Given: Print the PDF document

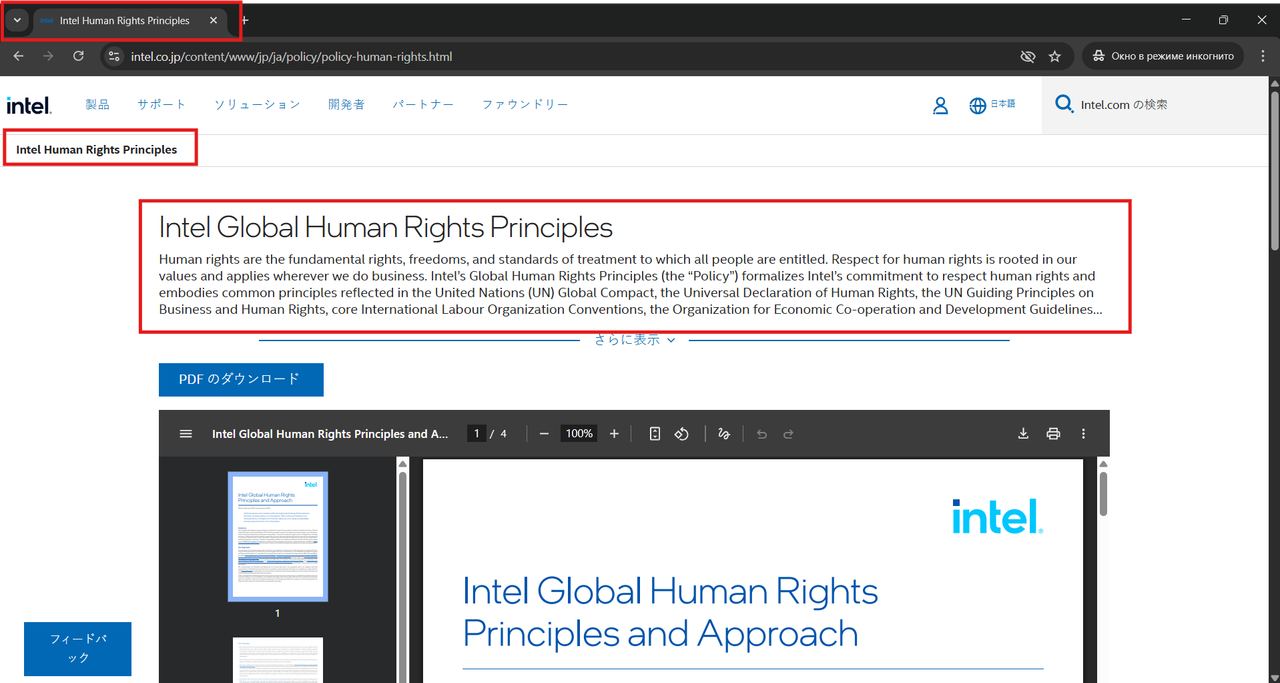Looking at the screenshot, I should (x=1053, y=434).
